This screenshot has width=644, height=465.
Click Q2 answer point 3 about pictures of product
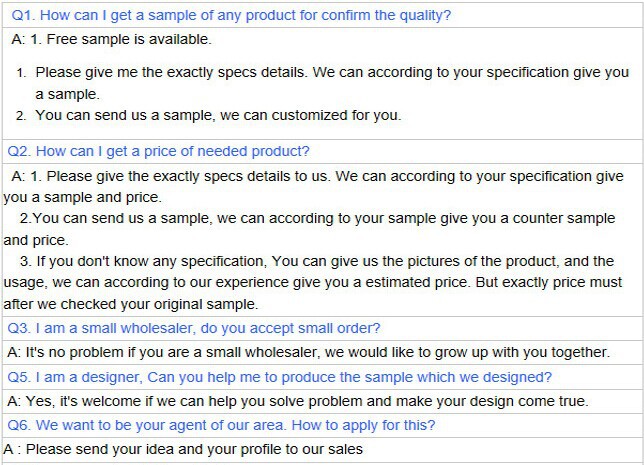(x=317, y=261)
